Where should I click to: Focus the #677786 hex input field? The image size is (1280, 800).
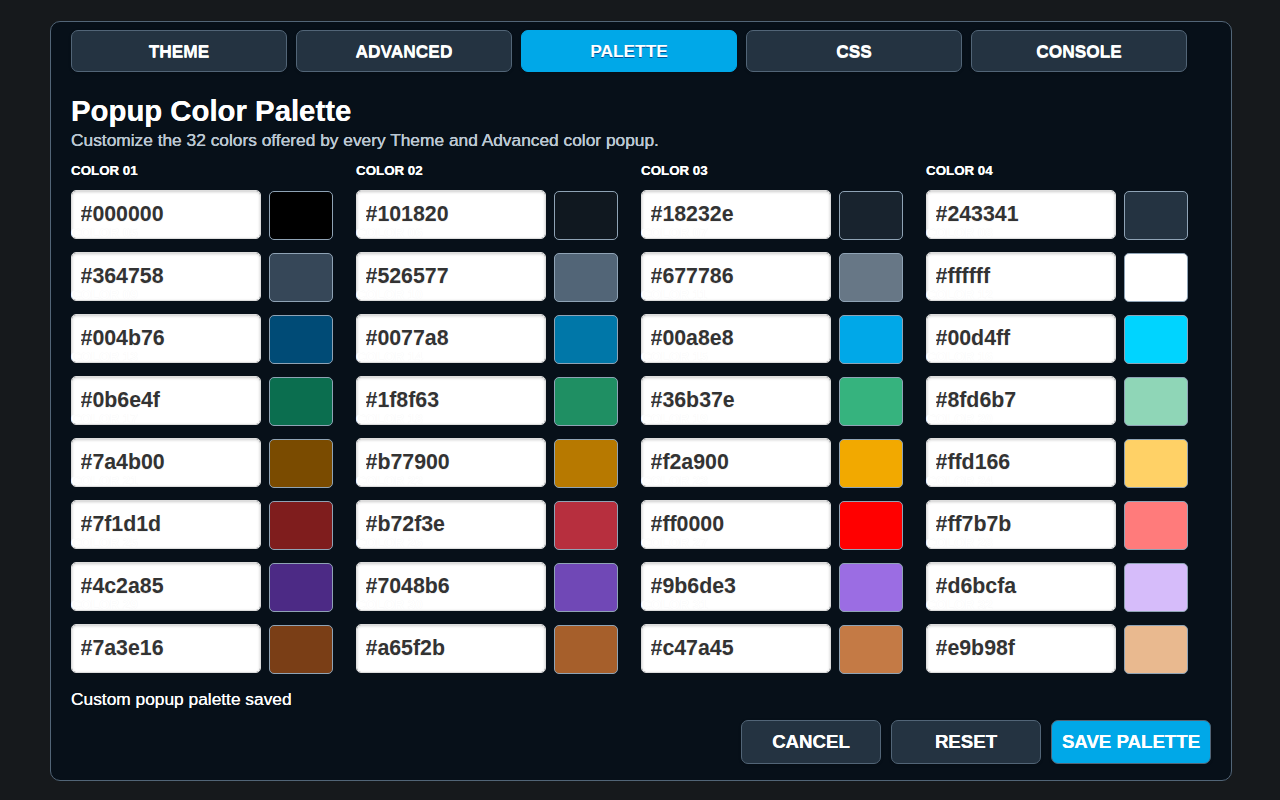tap(736, 277)
